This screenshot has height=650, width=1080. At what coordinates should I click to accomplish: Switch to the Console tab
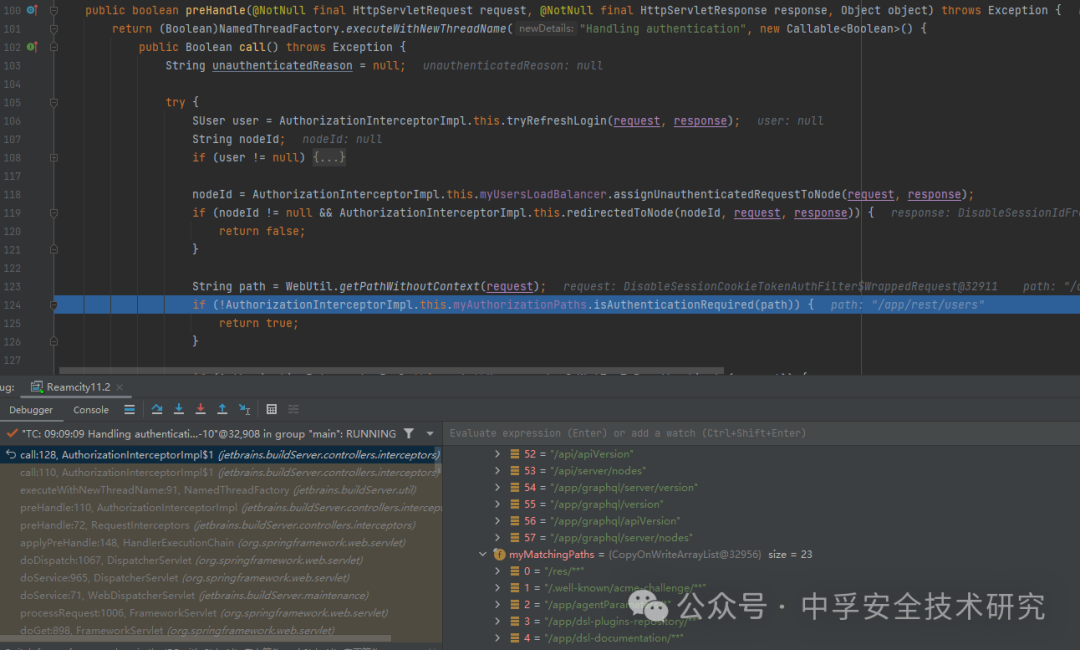click(91, 410)
